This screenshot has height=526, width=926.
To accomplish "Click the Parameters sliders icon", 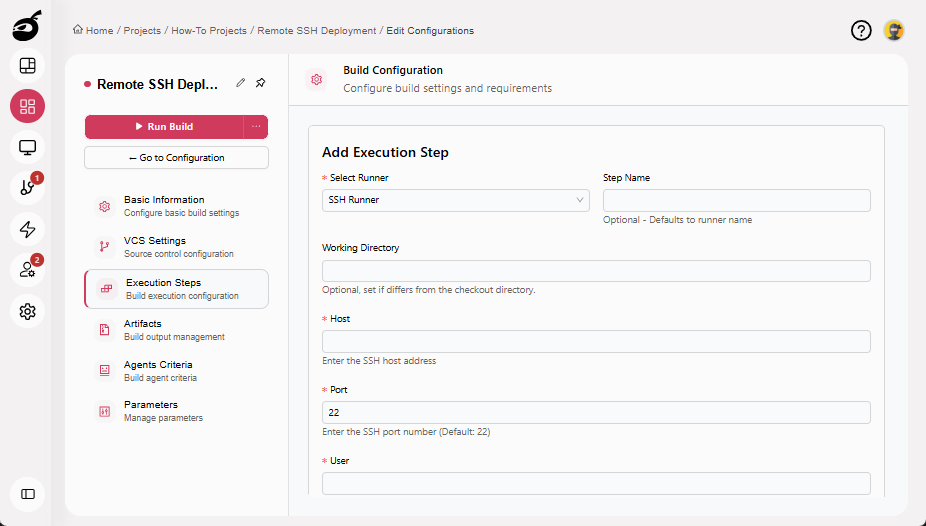I will click(105, 411).
